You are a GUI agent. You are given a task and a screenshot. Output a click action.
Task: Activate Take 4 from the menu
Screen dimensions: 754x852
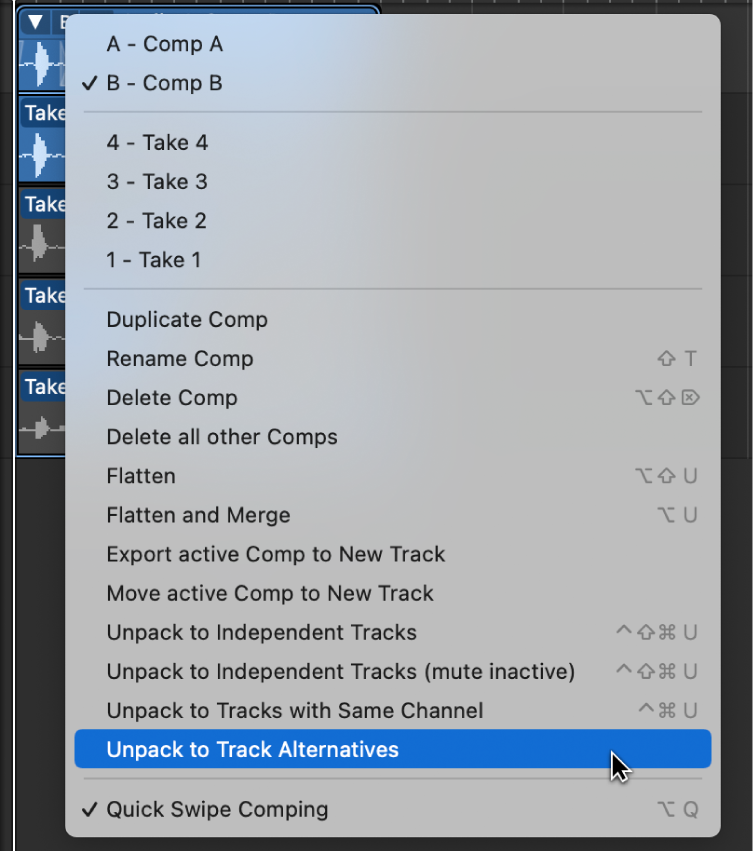pyautogui.click(x=157, y=142)
